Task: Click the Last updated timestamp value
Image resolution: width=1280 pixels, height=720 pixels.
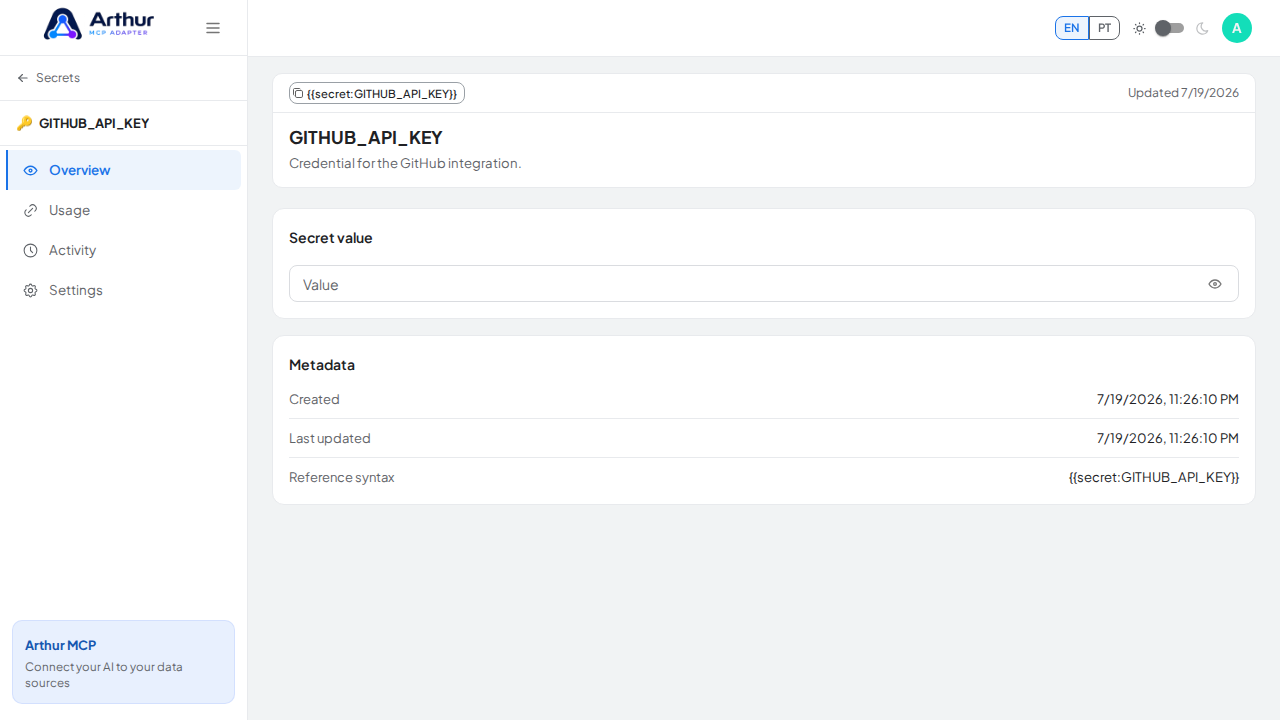Action: click(1168, 438)
